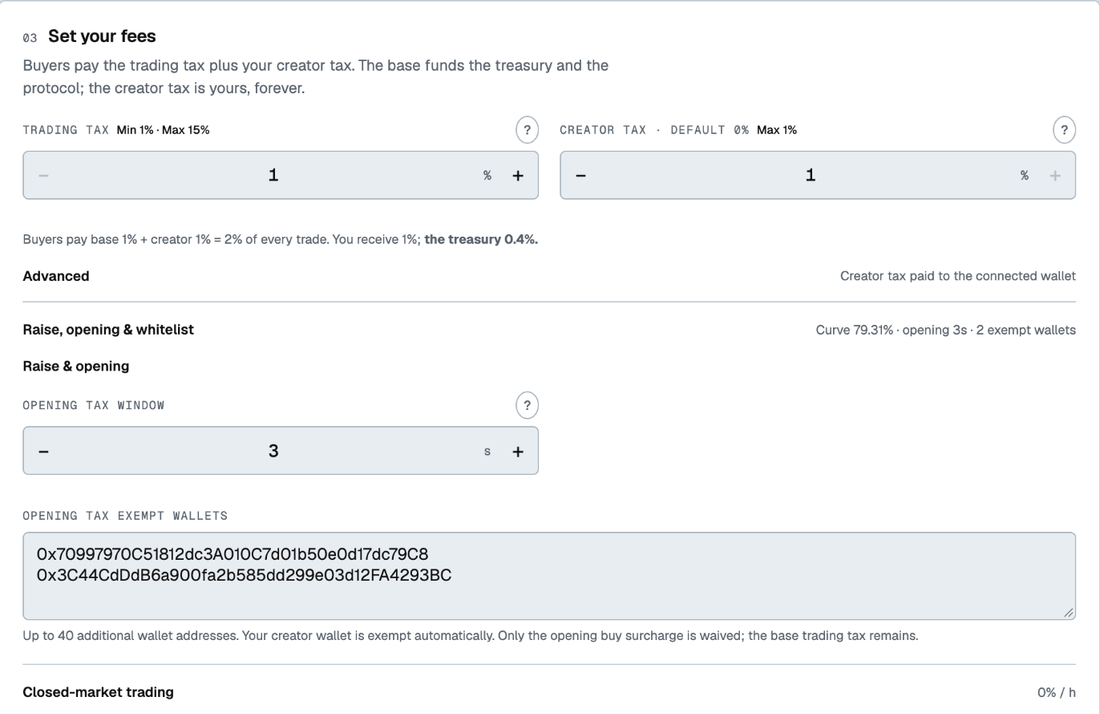
Task: Click the 'Set your fees' heading
Action: click(102, 36)
